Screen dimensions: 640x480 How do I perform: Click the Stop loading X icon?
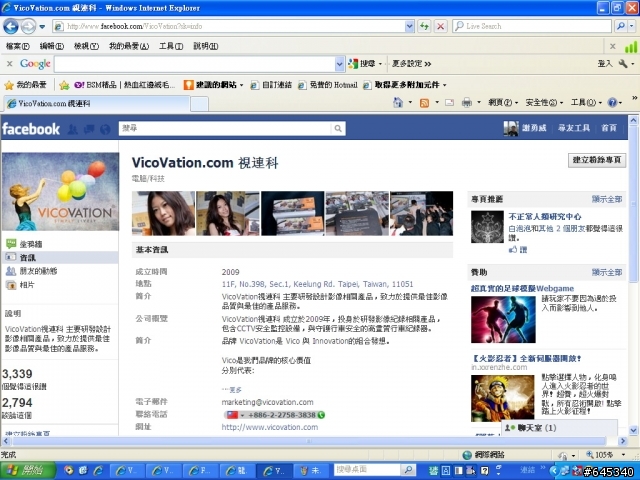[440, 27]
